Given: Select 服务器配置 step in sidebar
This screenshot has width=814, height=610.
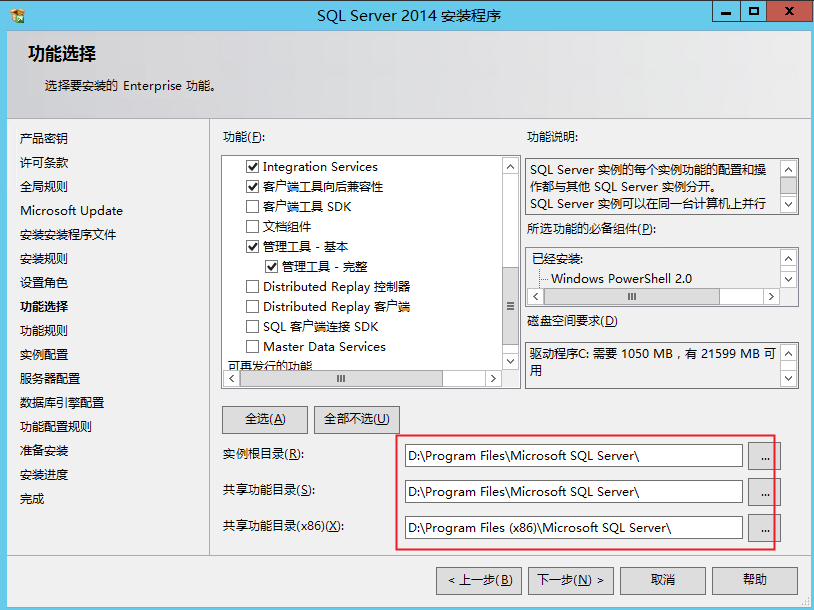Looking at the screenshot, I should click(x=50, y=378).
